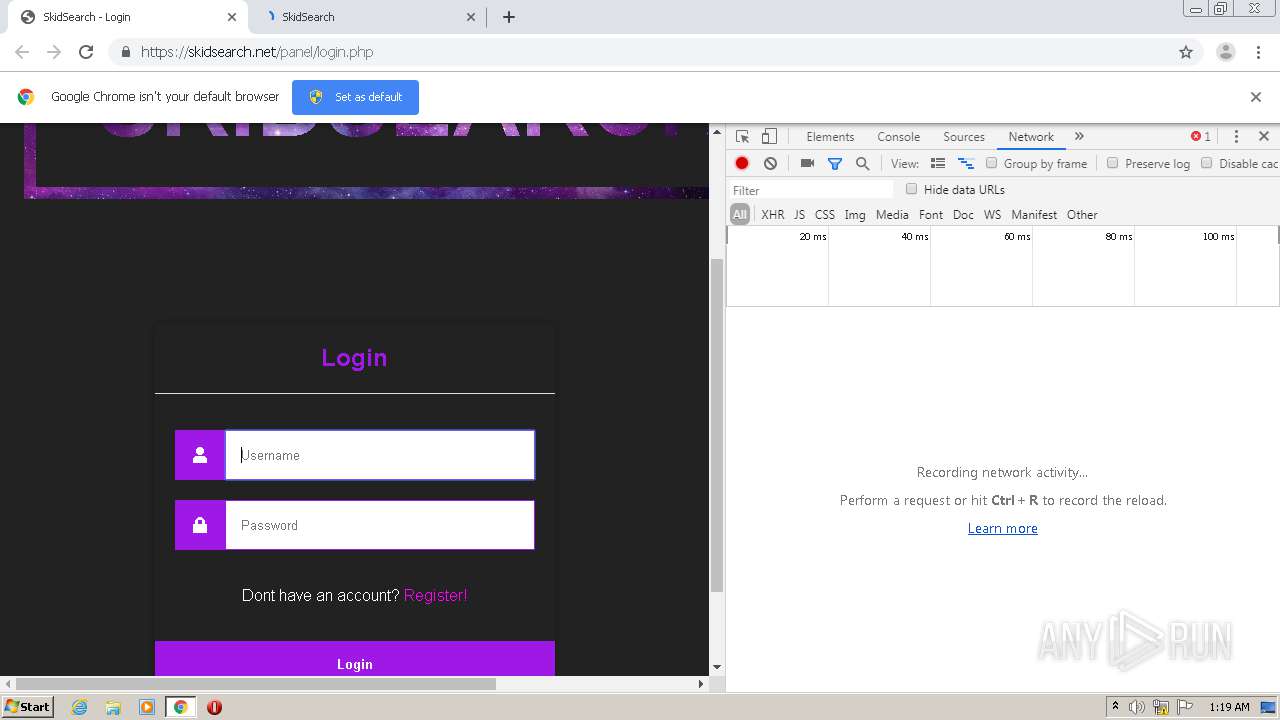Toggle the network filter funnel icon
This screenshot has height=720, width=1280.
(835, 163)
